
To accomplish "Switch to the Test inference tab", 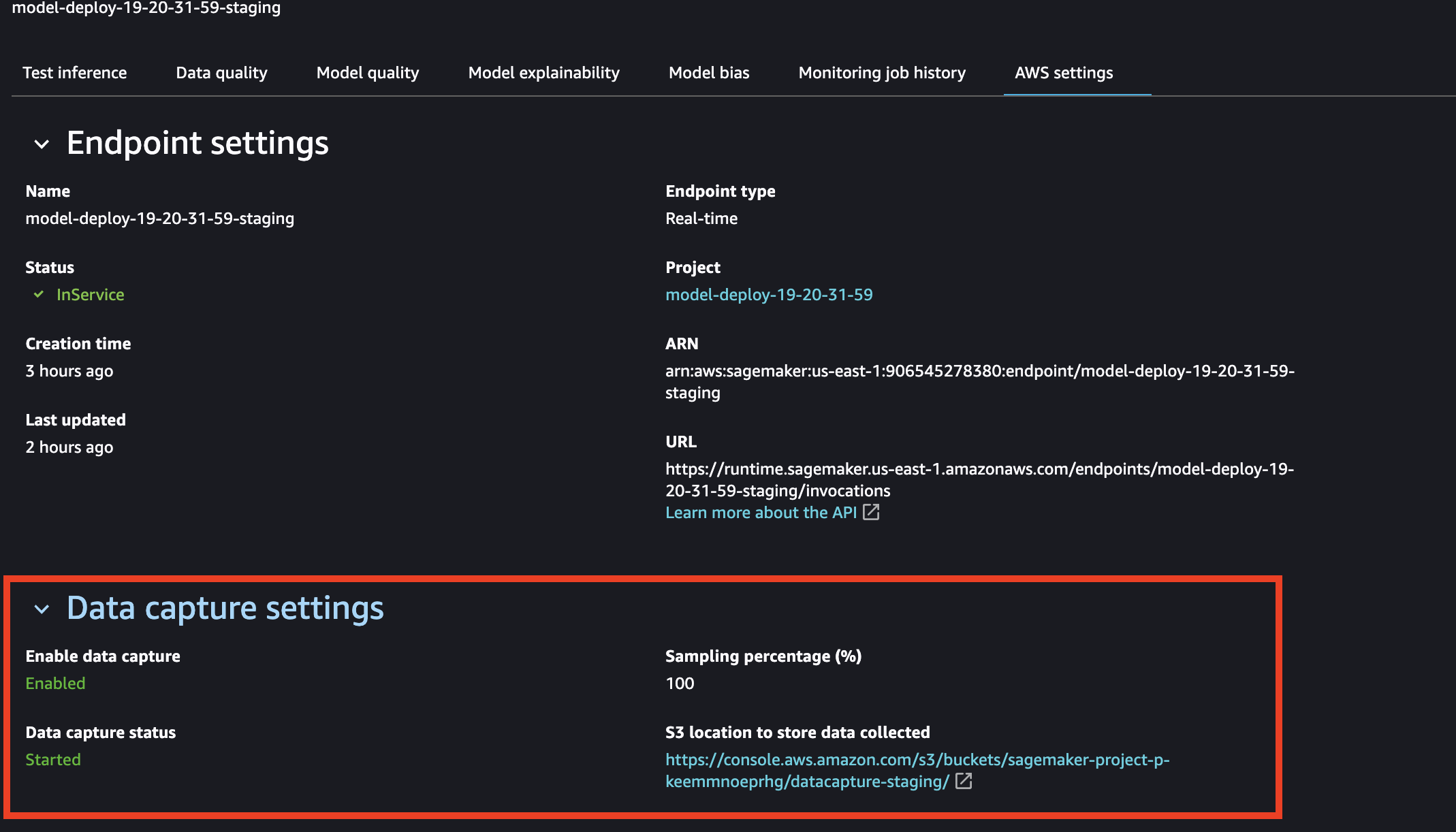I will pyautogui.click(x=75, y=73).
